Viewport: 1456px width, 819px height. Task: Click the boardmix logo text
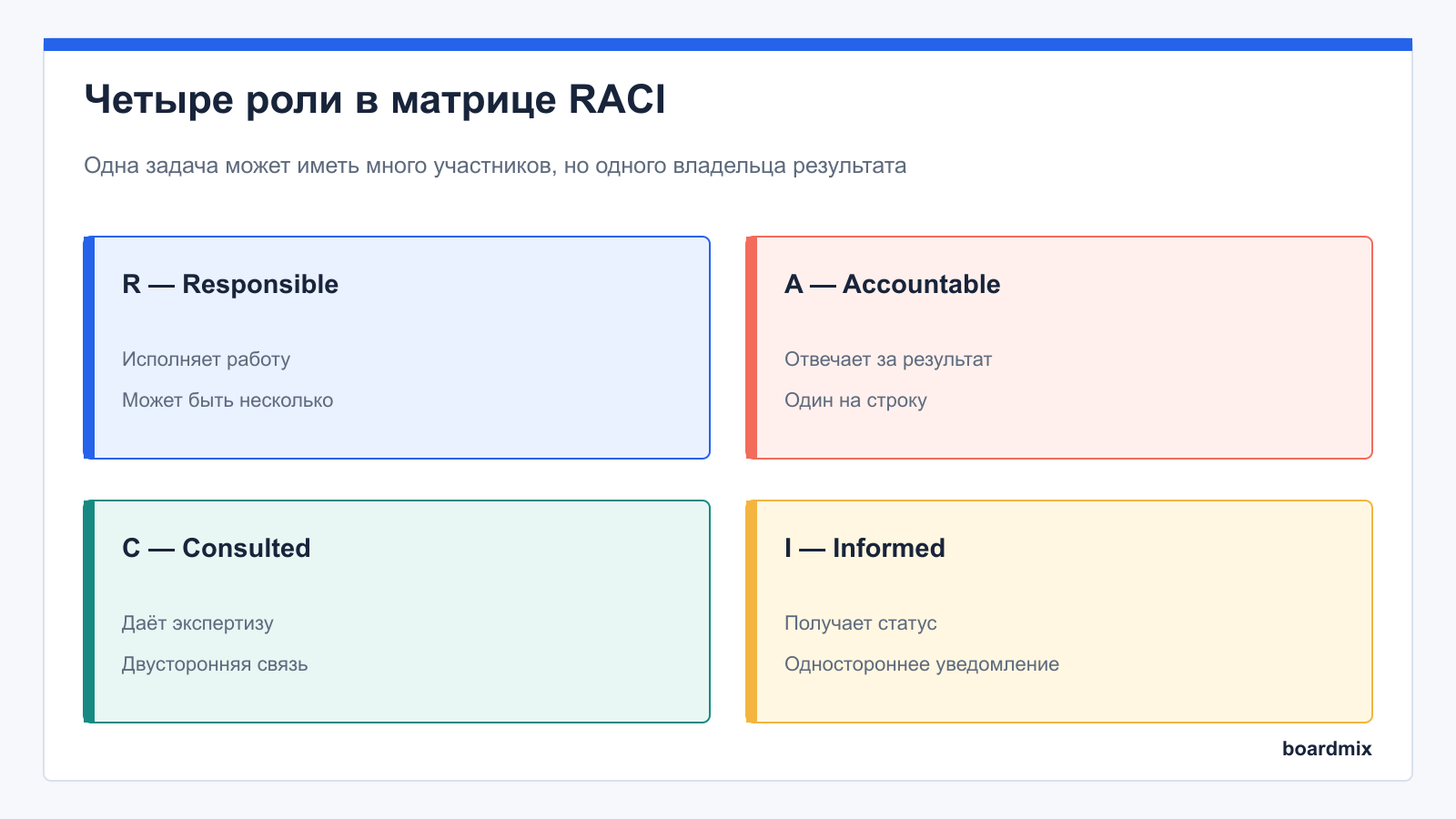(x=1327, y=748)
